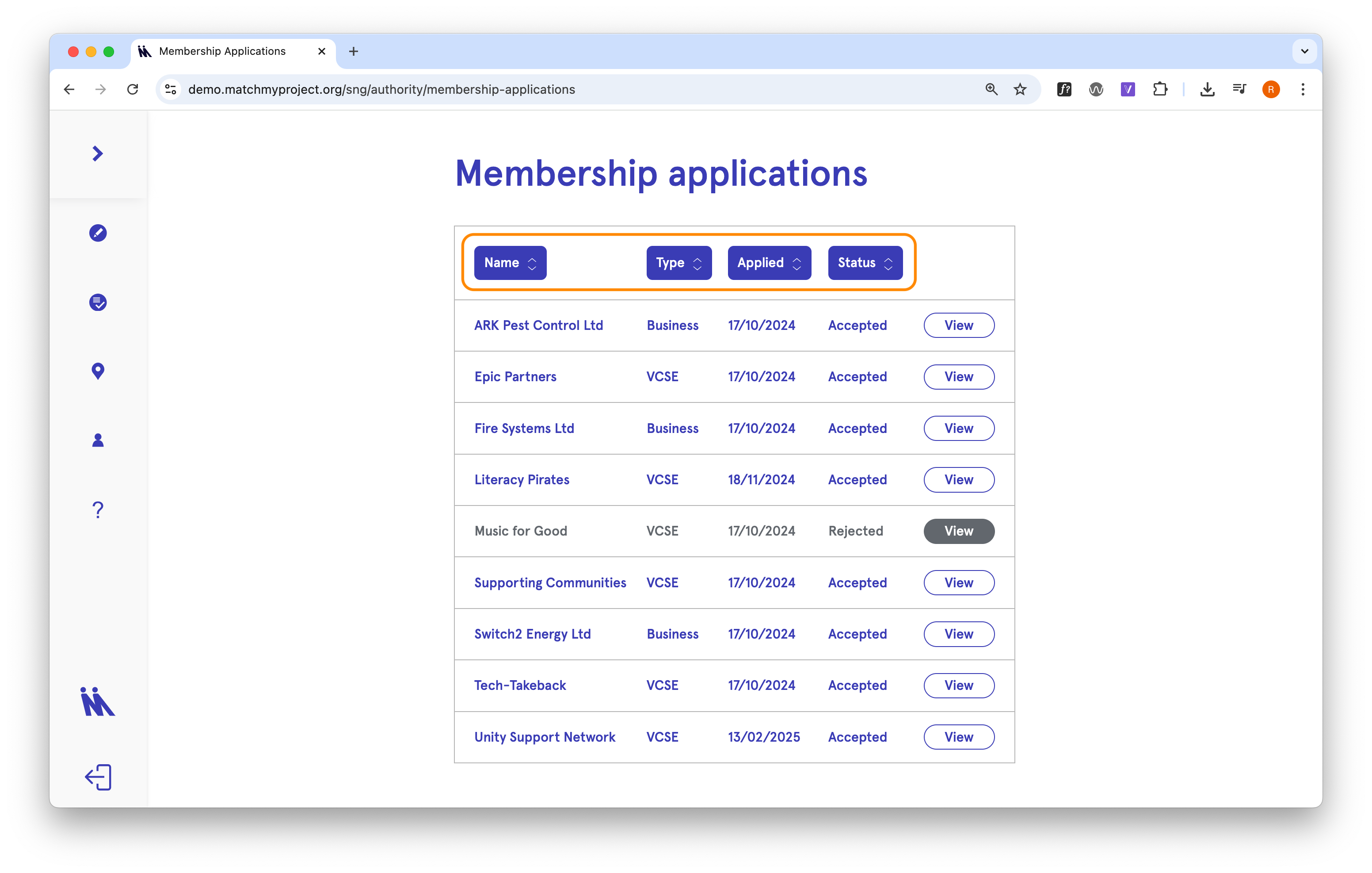View the Unity Support Network application
1372x873 pixels.
click(x=959, y=737)
